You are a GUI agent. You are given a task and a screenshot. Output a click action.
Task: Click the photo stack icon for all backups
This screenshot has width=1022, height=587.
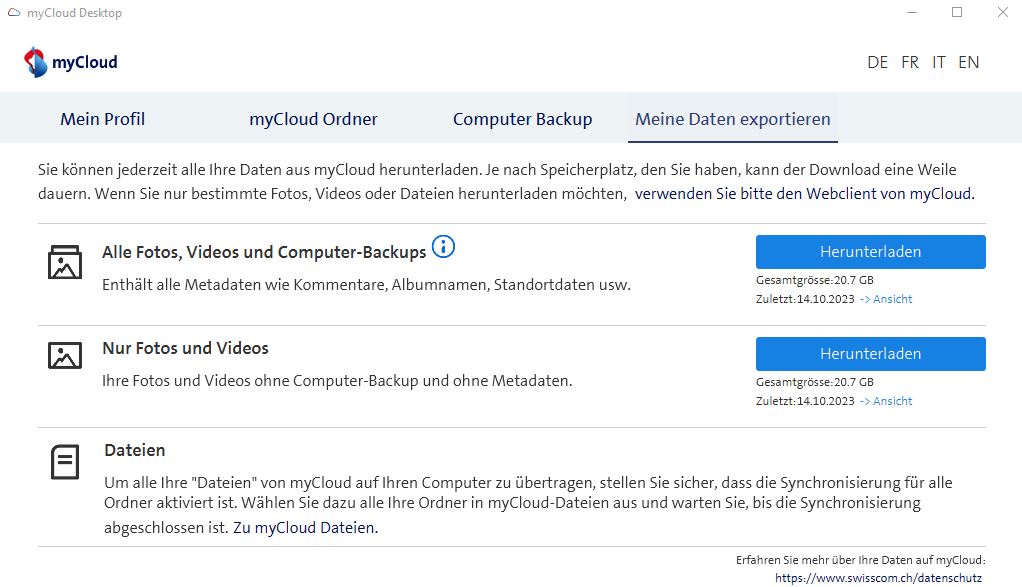click(x=65, y=262)
